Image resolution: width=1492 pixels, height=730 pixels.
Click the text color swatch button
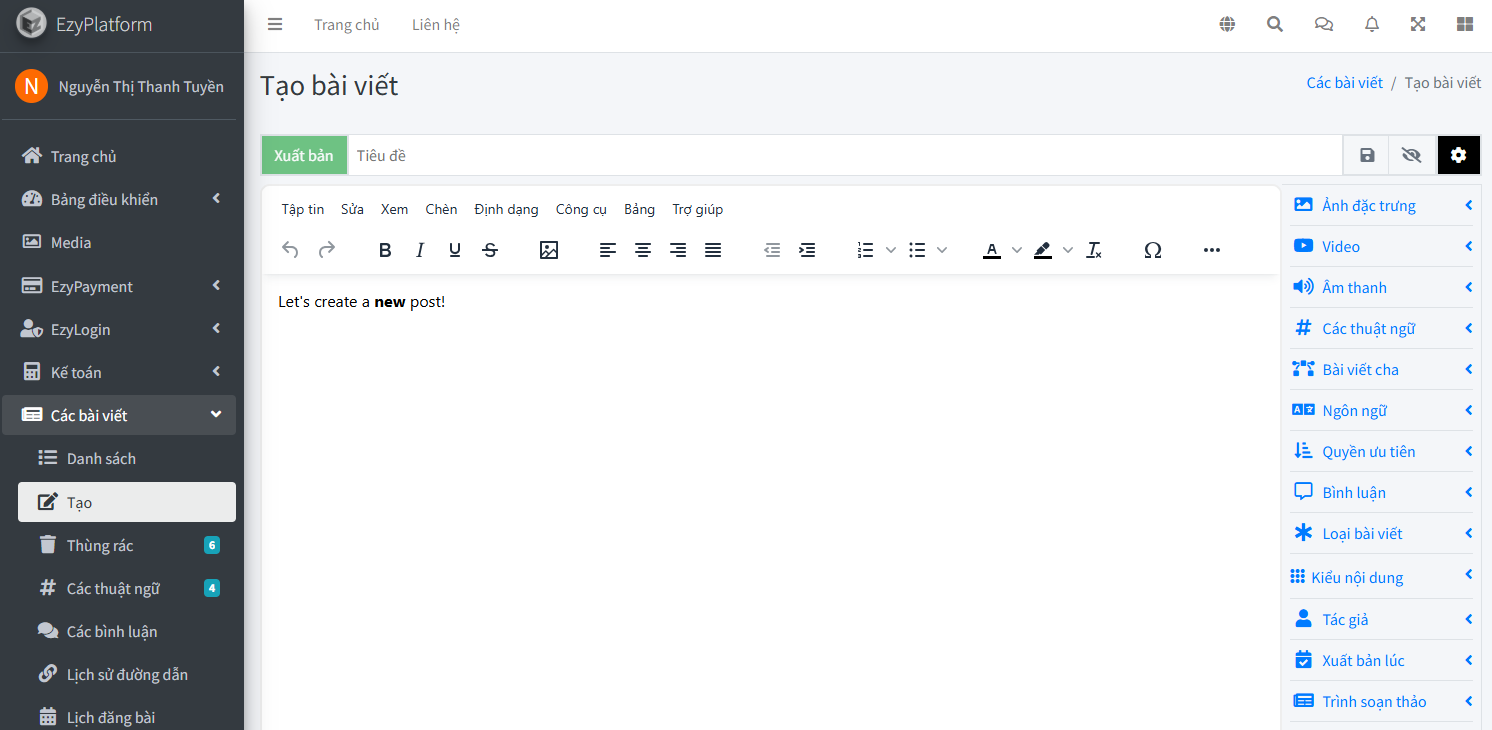click(x=992, y=250)
